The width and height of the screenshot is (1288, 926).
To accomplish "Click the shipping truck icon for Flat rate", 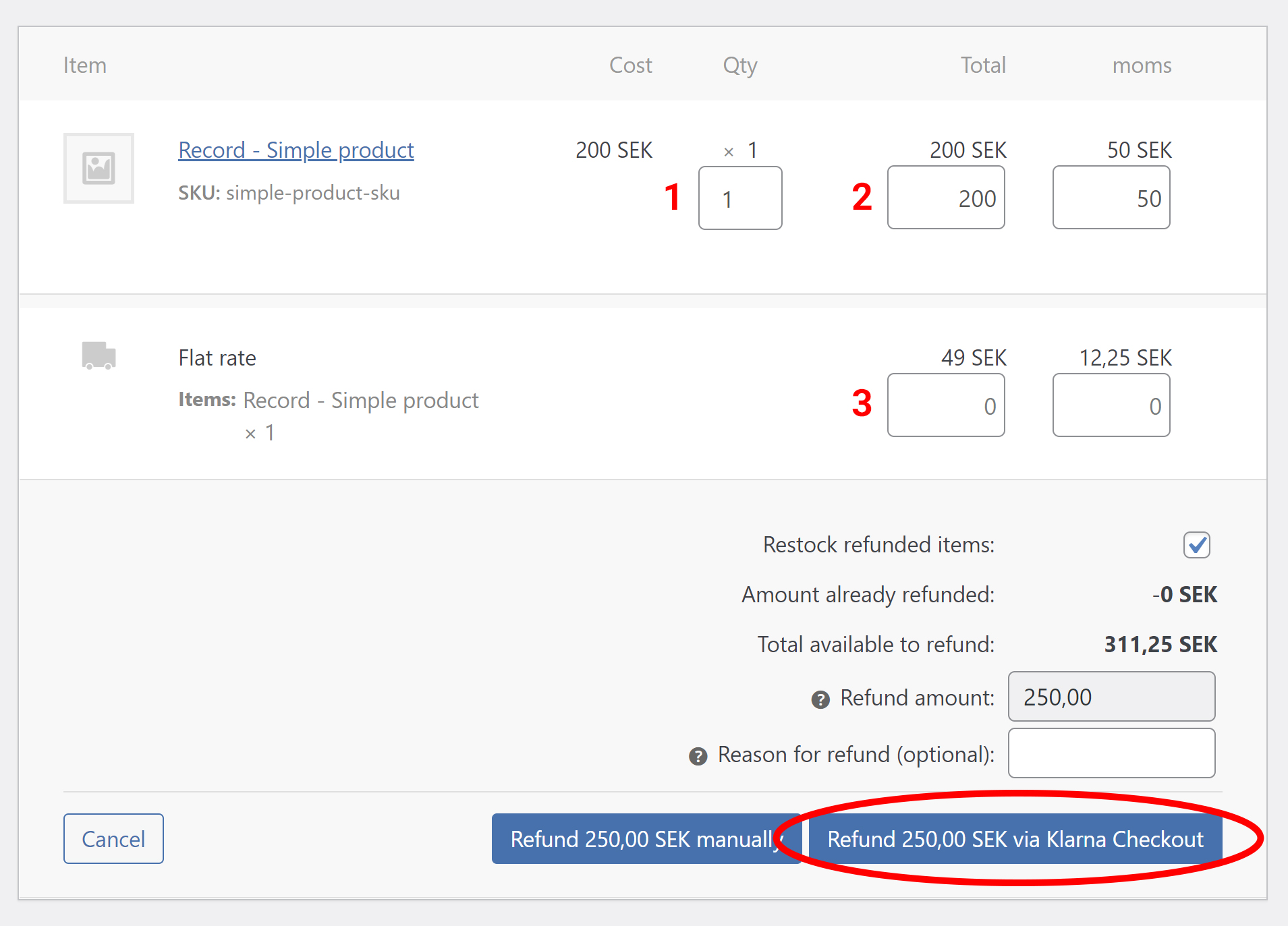I will [x=98, y=355].
